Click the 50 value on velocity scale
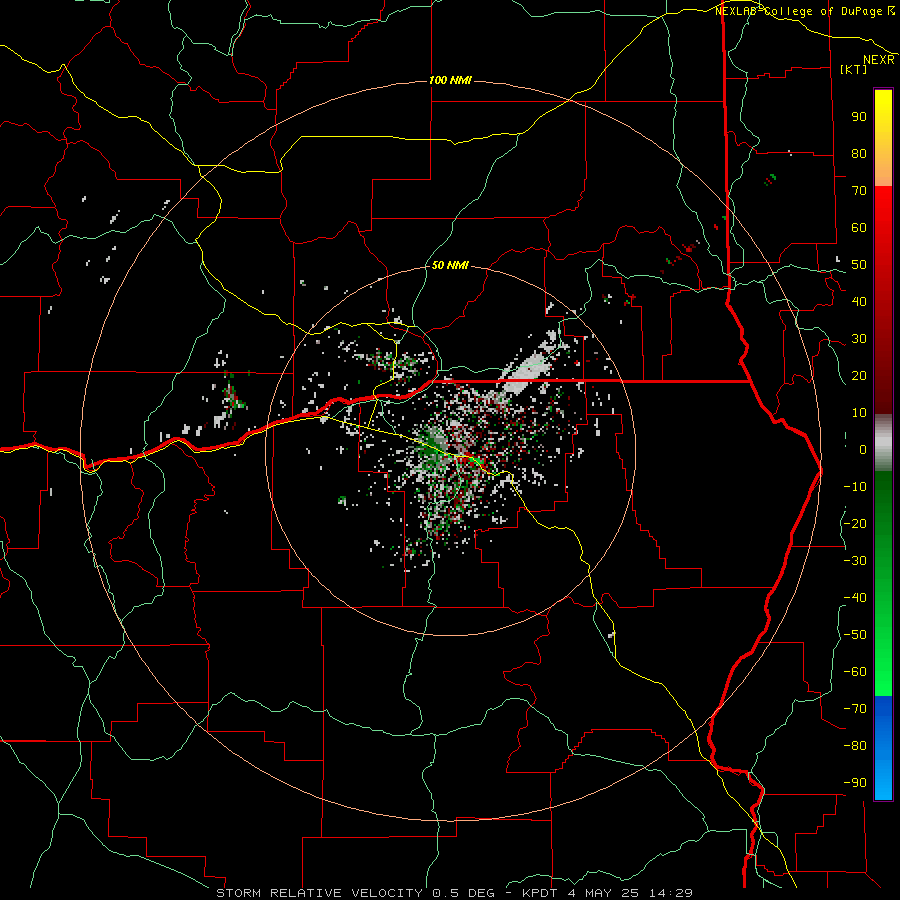Screen dimensions: 900x900 (x=859, y=265)
